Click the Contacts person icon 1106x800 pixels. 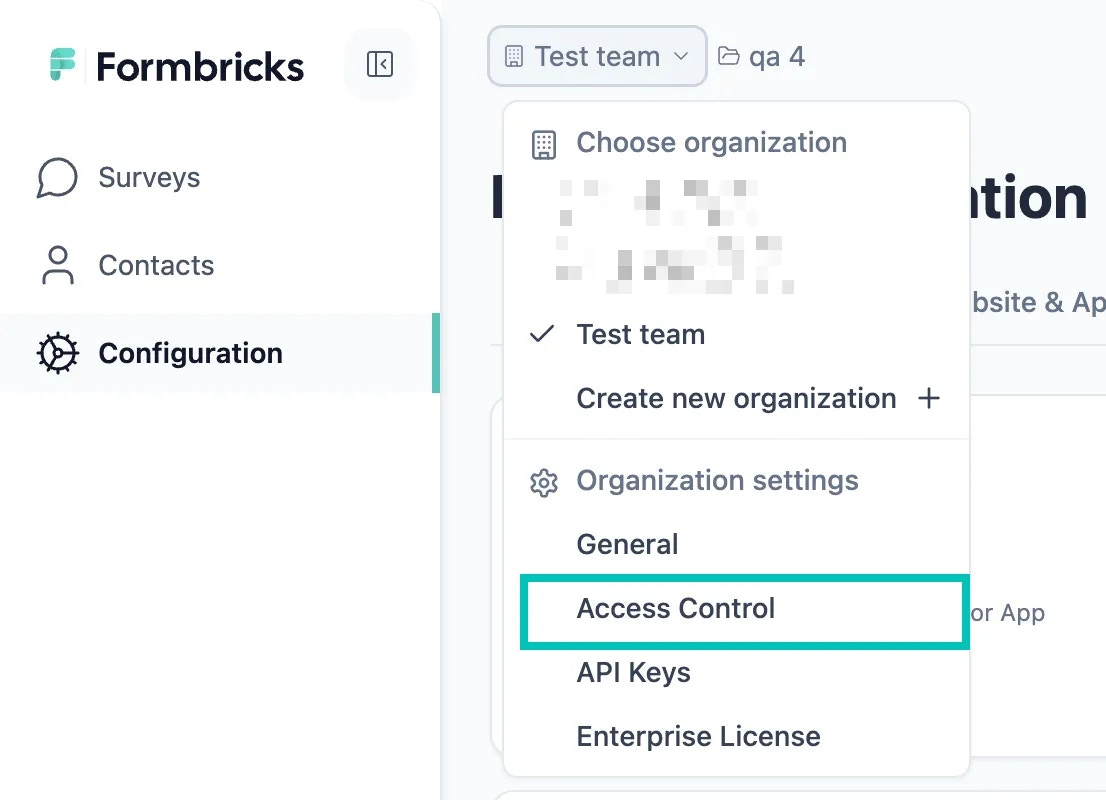pyautogui.click(x=57, y=266)
